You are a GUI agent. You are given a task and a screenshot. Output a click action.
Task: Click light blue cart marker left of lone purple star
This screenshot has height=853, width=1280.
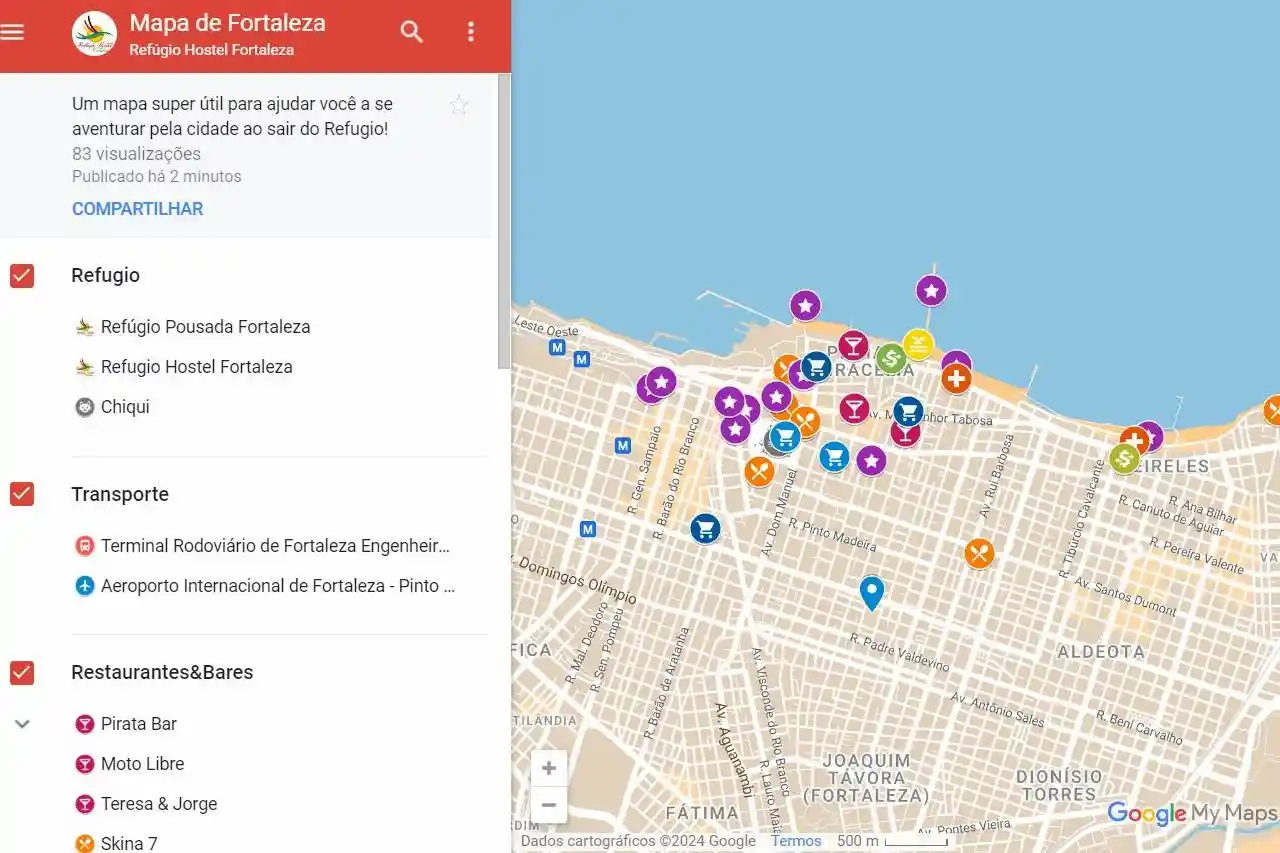coord(834,457)
